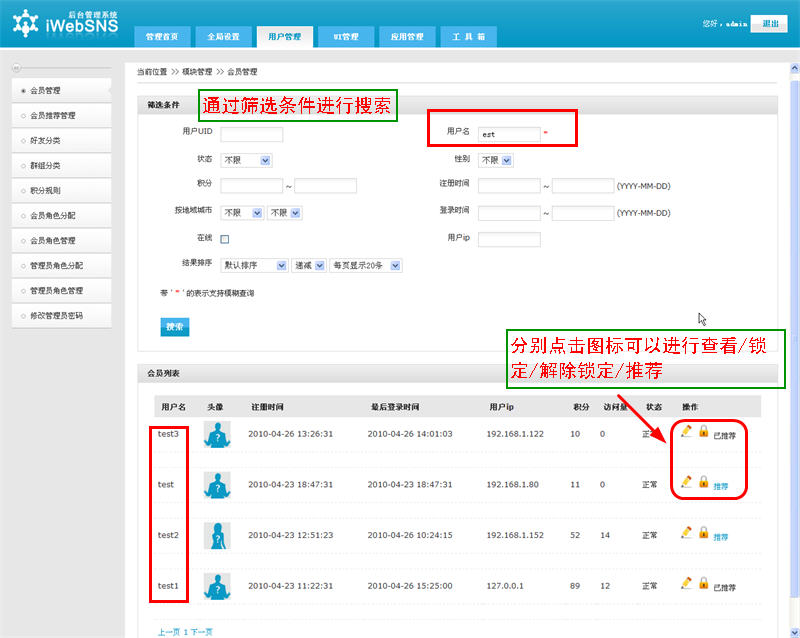800x638 pixels.
Task: Select 积分规则 in the sidebar
Action: 61,190
